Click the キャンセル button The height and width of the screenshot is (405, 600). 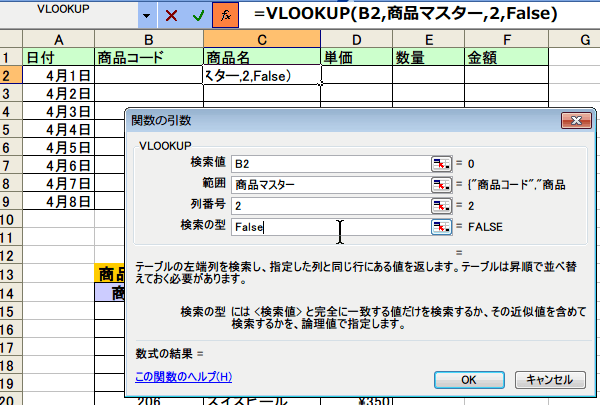coord(550,380)
